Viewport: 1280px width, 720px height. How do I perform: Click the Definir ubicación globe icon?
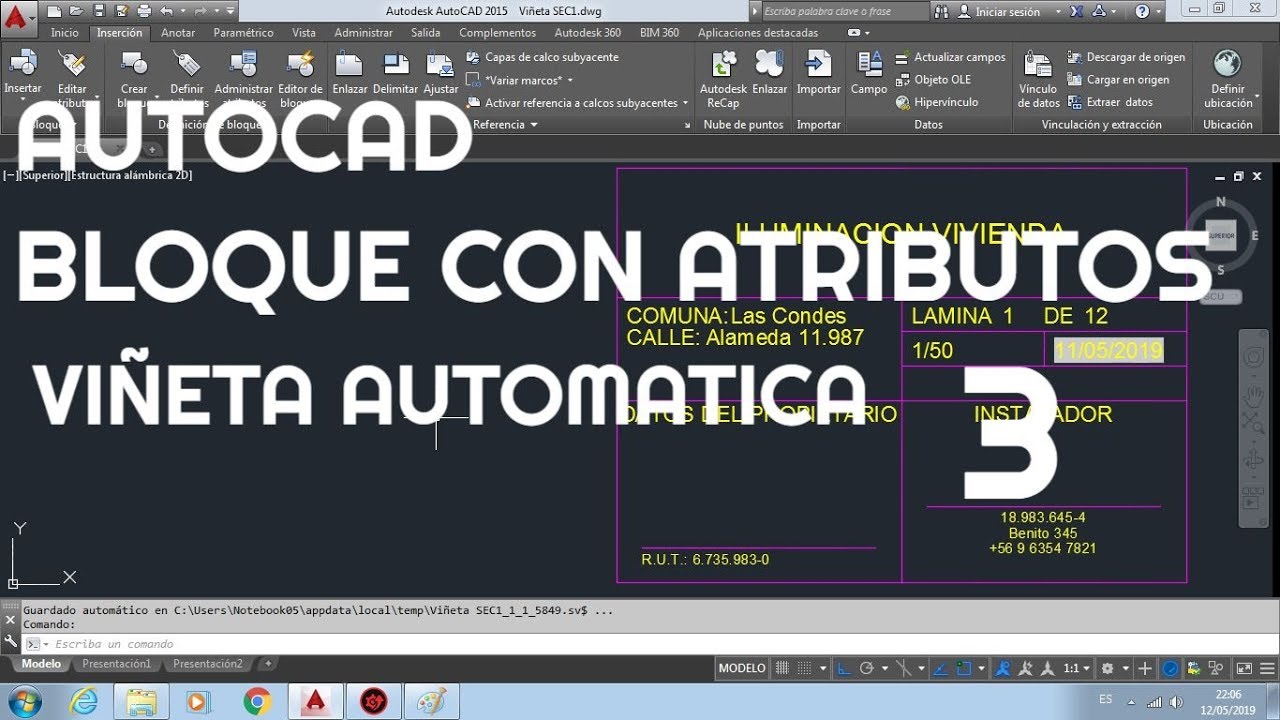pyautogui.click(x=1227, y=65)
